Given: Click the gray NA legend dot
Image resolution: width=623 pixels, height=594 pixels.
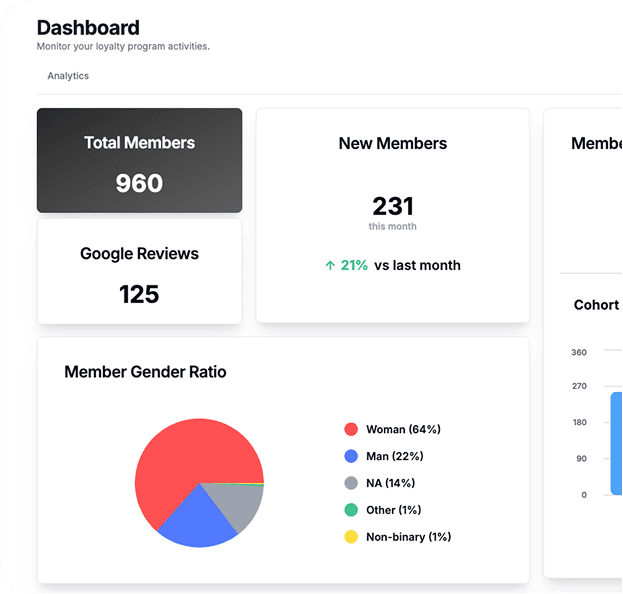Looking at the screenshot, I should [x=351, y=483].
